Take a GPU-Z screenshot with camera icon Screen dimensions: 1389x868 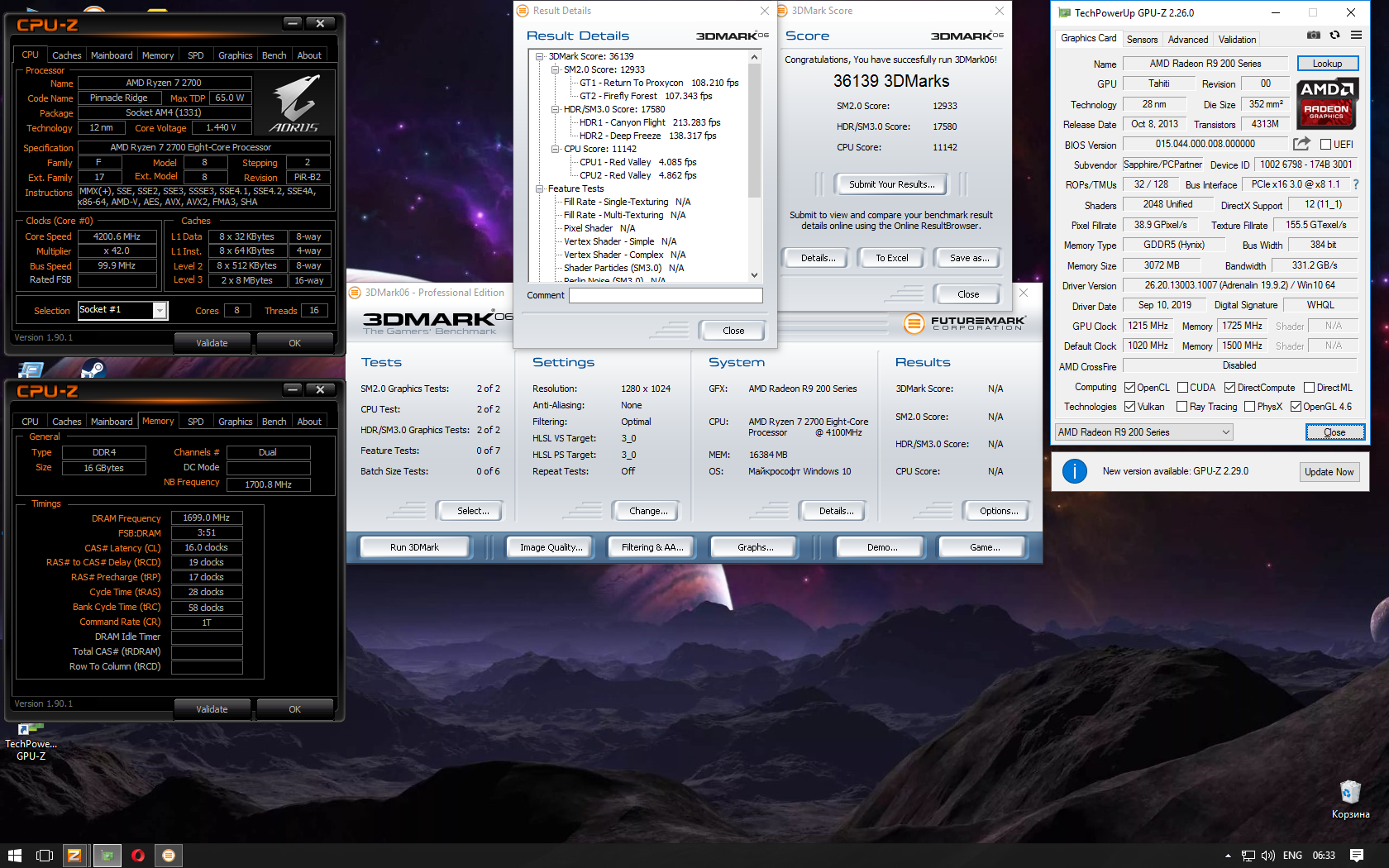point(1314,35)
